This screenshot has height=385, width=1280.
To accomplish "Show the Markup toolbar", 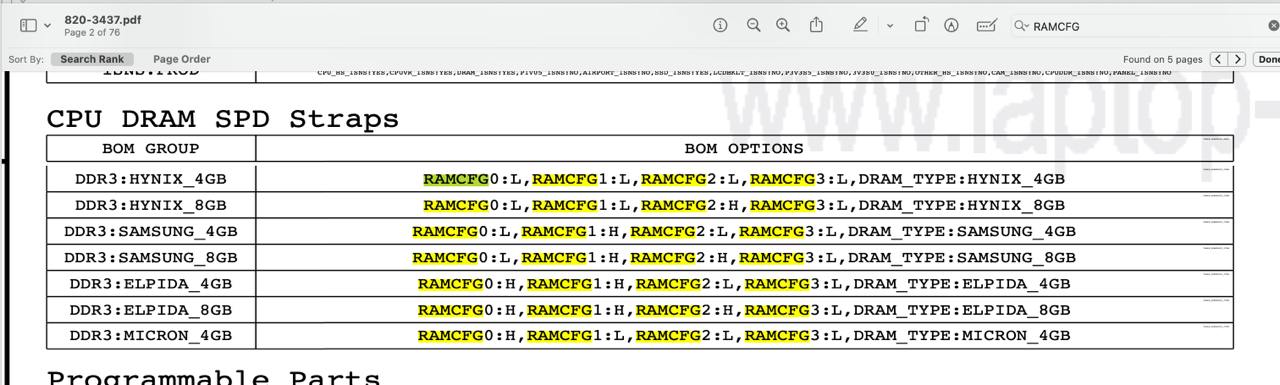I will tap(951, 26).
